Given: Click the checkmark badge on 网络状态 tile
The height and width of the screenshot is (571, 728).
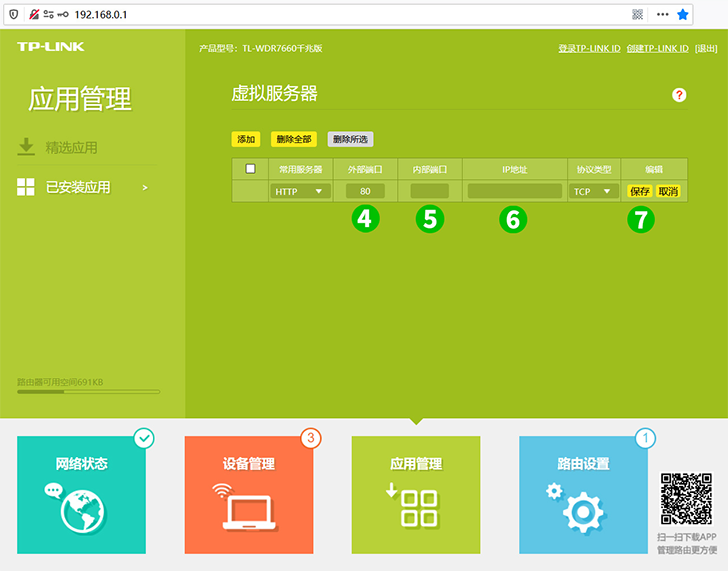Looking at the screenshot, I should [144, 438].
